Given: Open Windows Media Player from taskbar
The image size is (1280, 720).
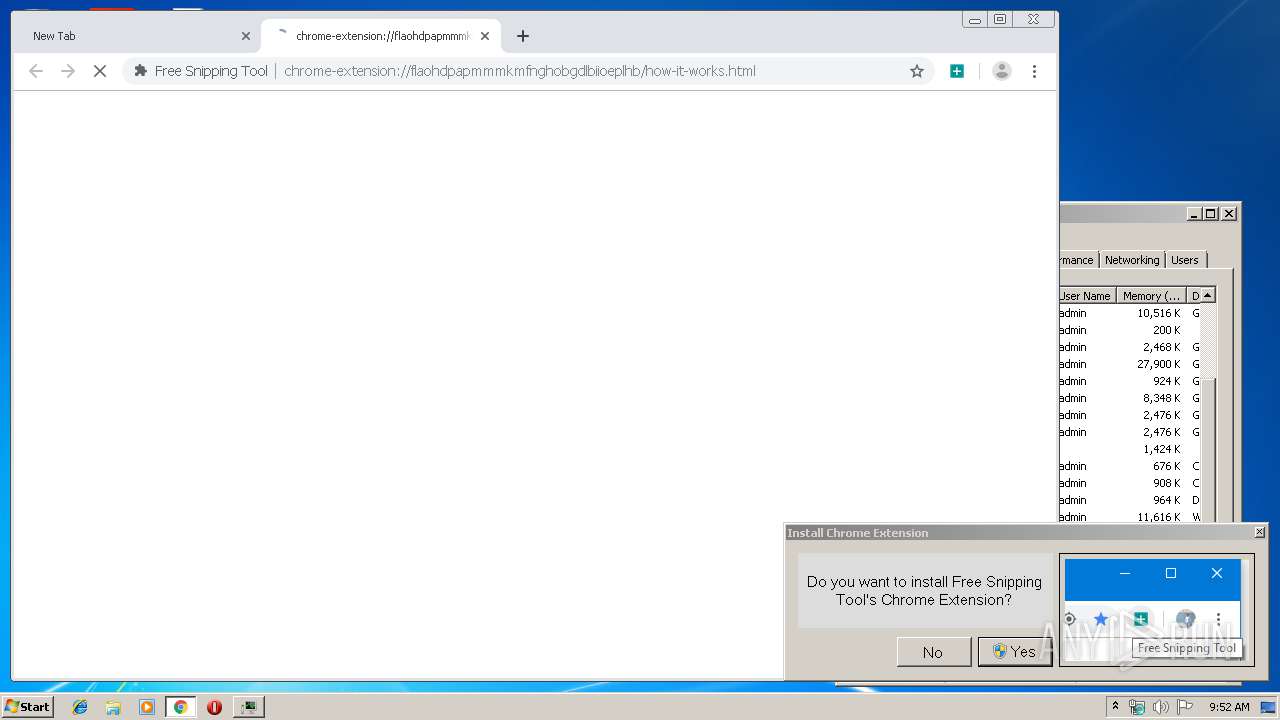Looking at the screenshot, I should [x=147, y=707].
